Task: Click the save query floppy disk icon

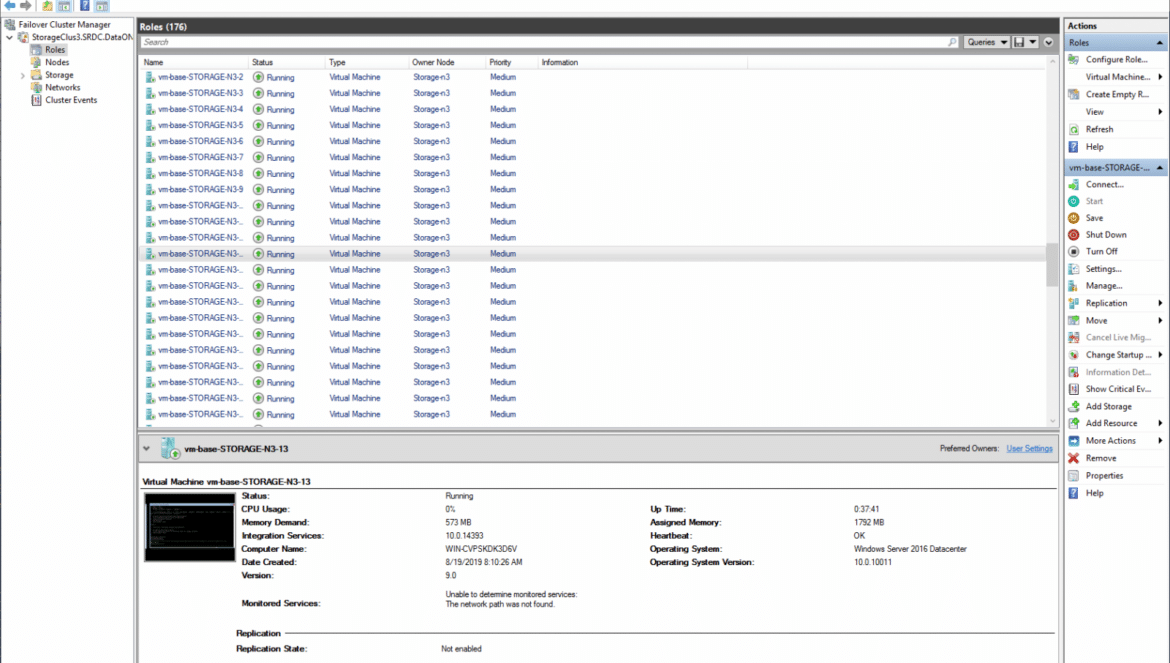Action: click(x=1019, y=43)
